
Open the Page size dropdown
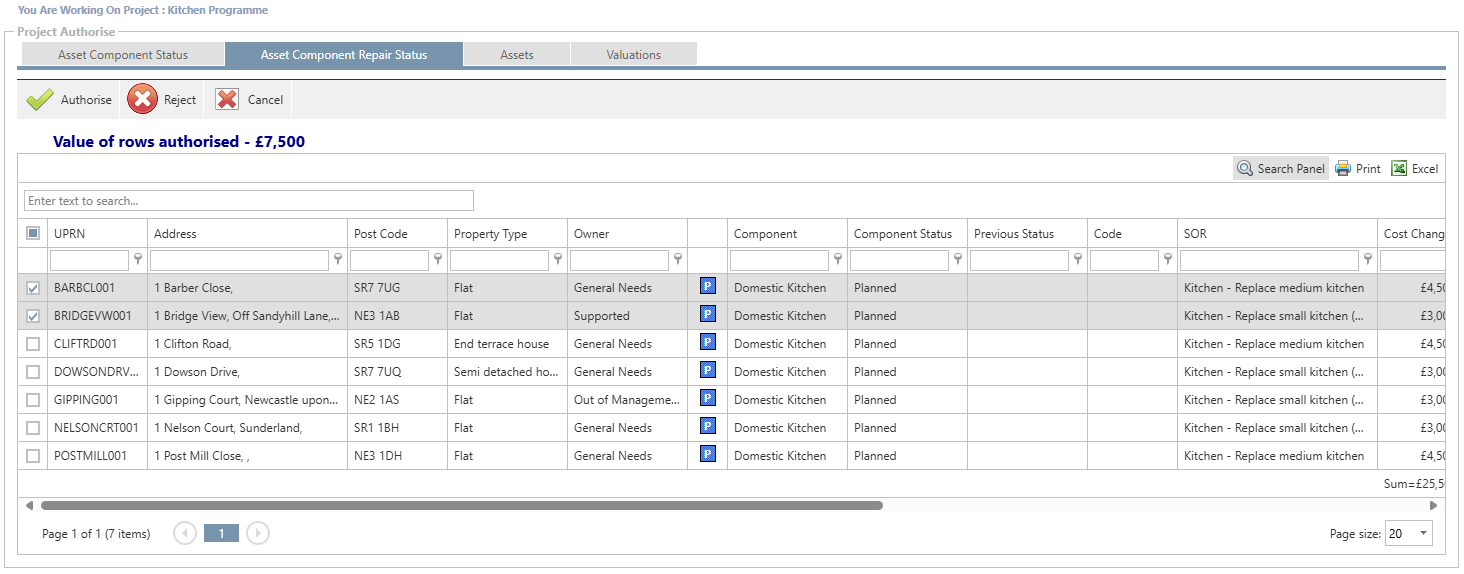1423,534
